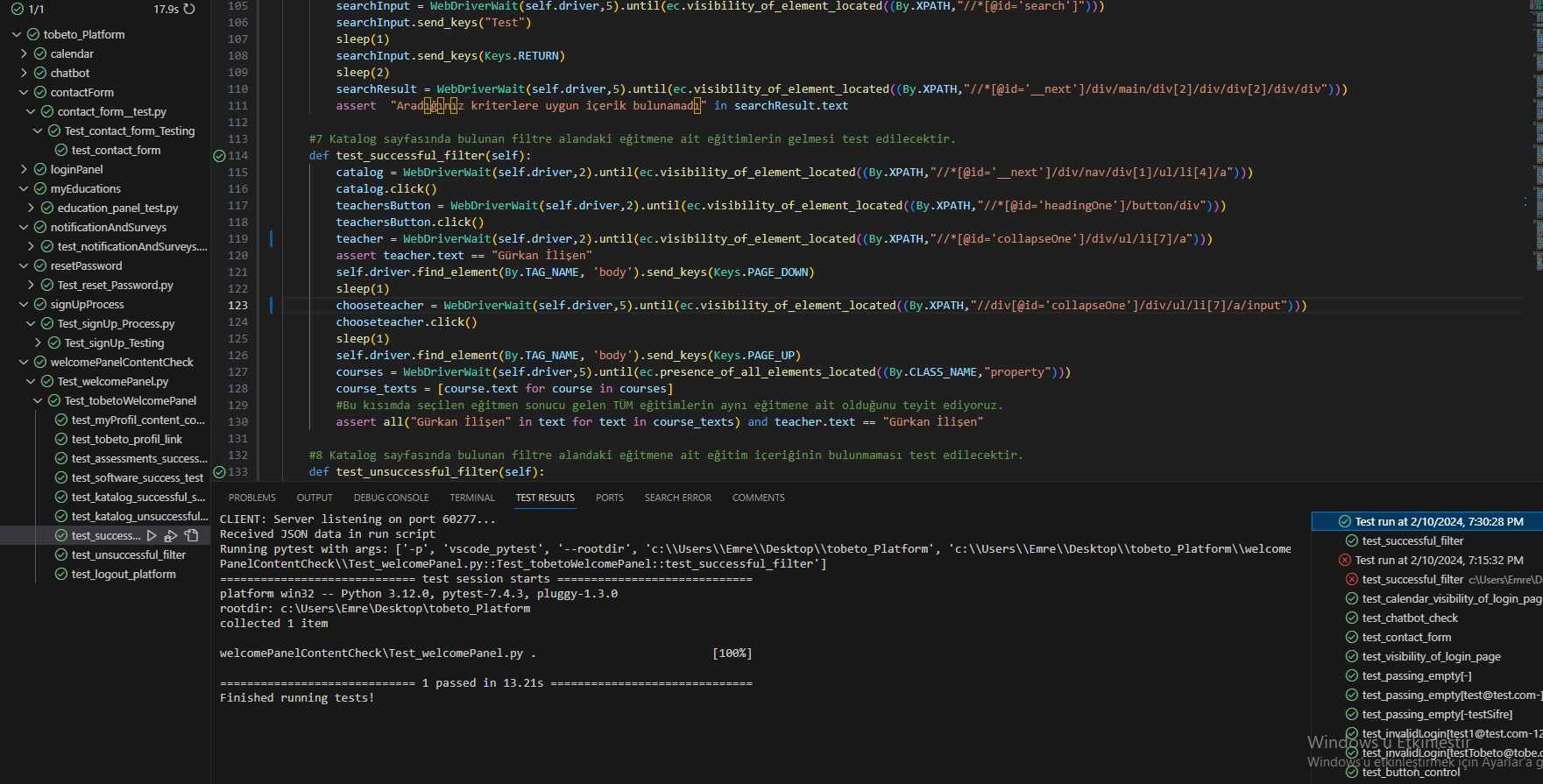Expand the calendar folder
The image size is (1543, 784).
coord(24,53)
